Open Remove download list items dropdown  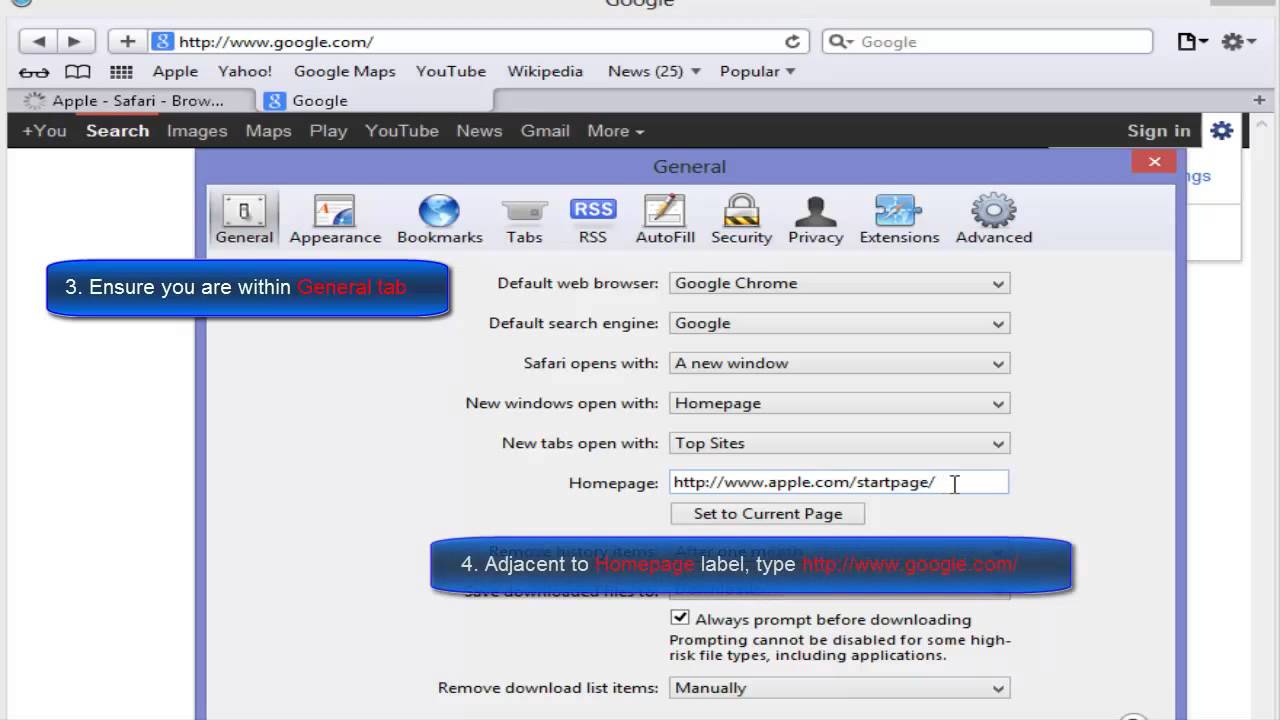839,688
